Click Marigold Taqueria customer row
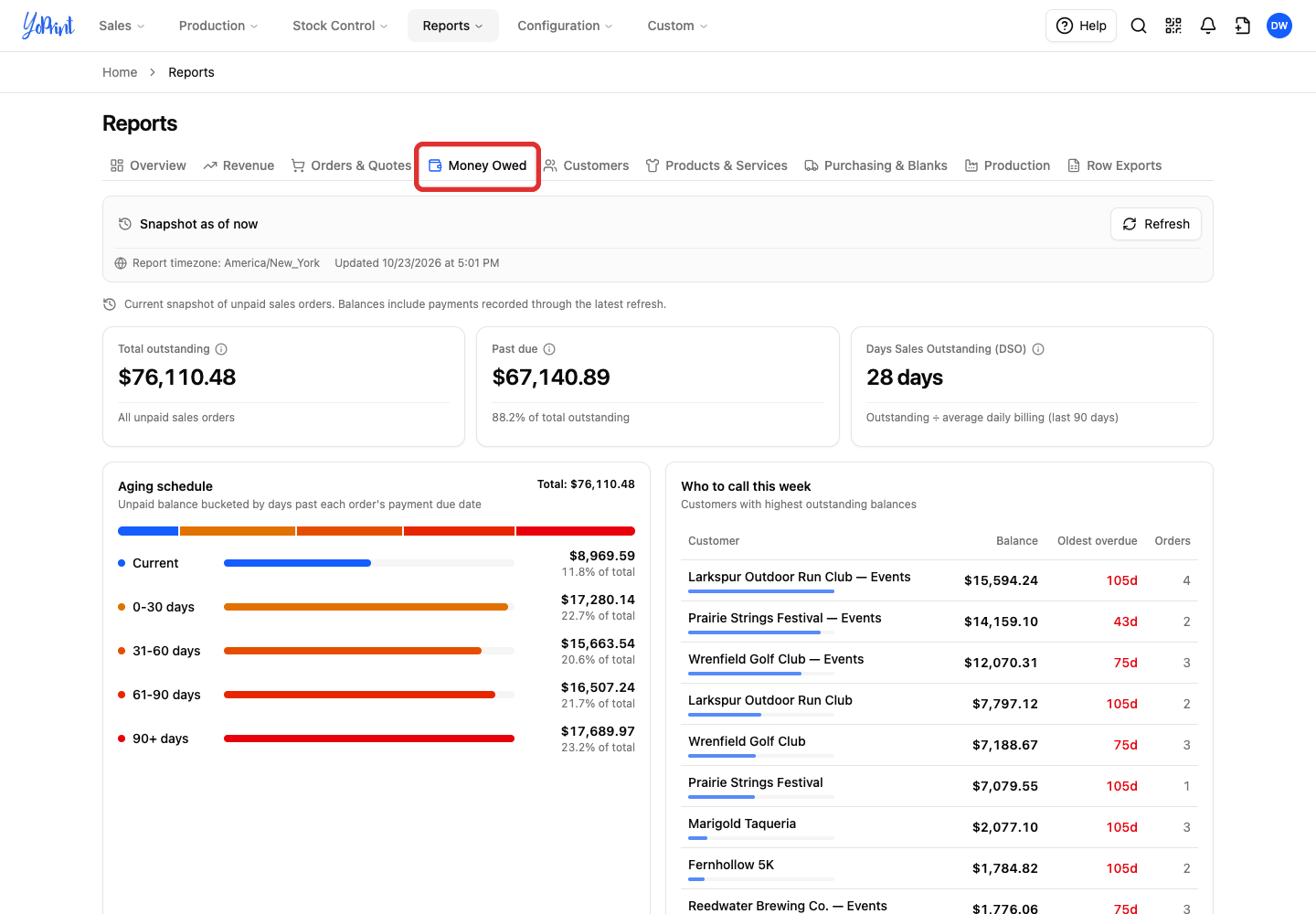Image resolution: width=1316 pixels, height=914 pixels. [x=939, y=827]
